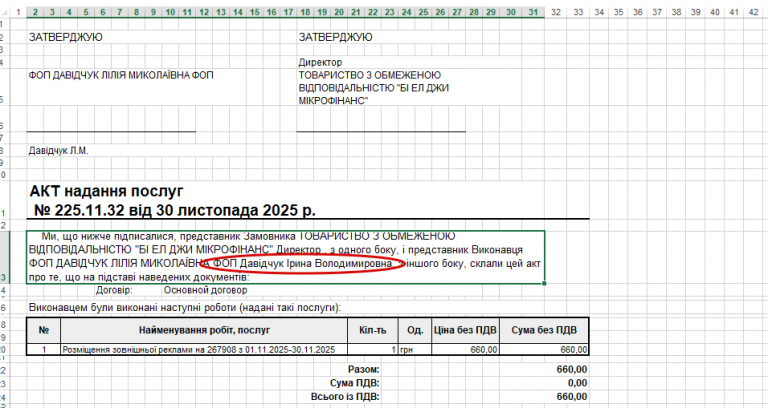This screenshot has height=408, width=768.
Task: Select column 37 header
Action: pos(657,12)
